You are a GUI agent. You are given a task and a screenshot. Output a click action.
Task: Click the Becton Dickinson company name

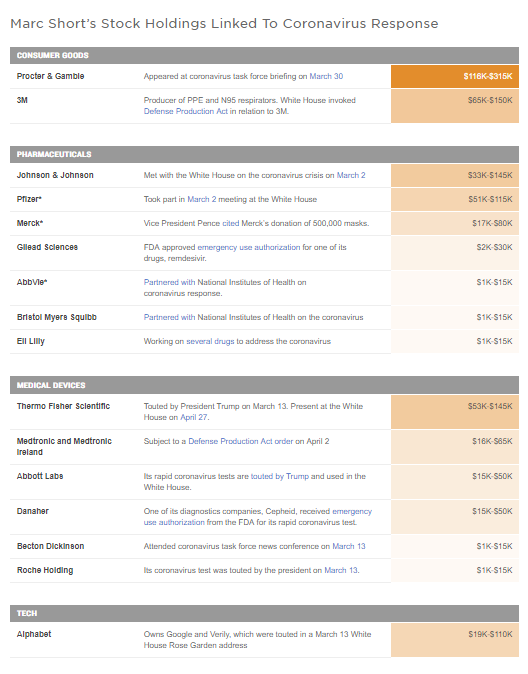(50, 546)
